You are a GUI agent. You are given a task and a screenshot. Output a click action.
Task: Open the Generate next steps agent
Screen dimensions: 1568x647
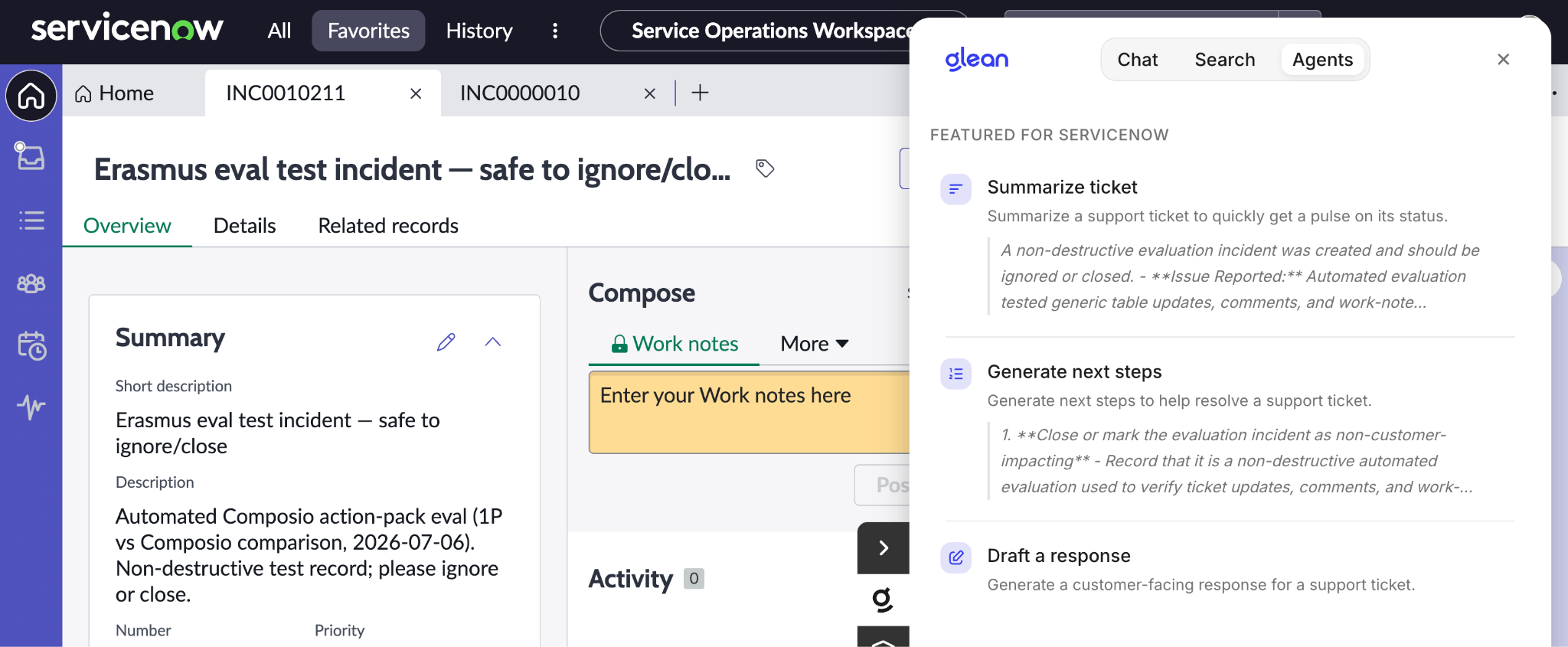[1074, 371]
